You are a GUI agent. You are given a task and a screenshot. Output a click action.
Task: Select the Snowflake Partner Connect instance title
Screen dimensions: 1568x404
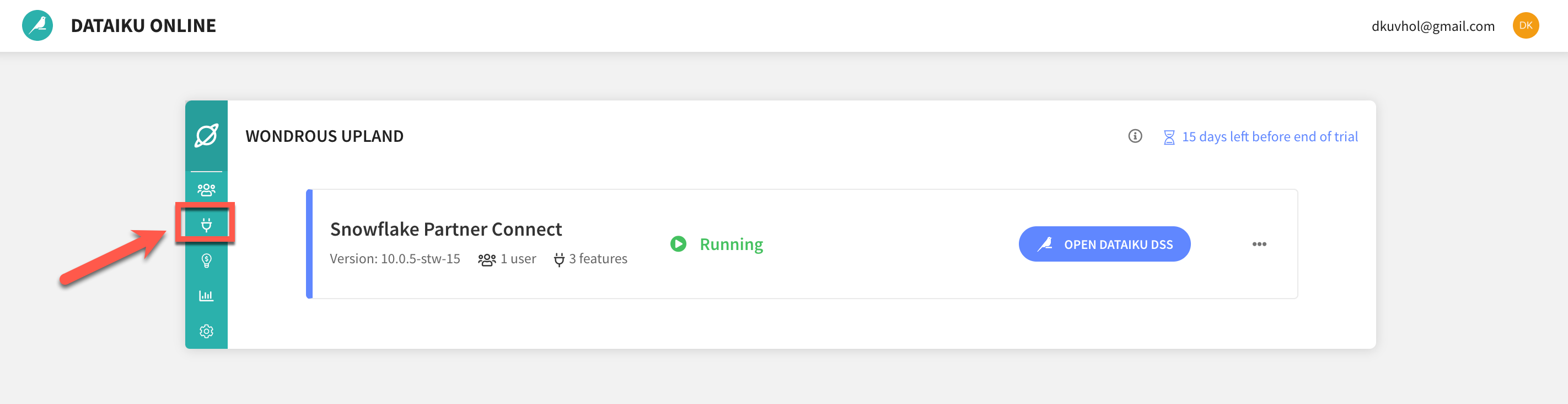coord(445,229)
